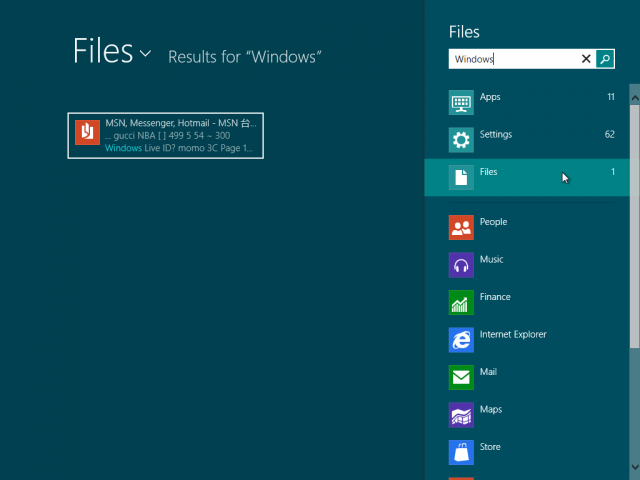The width and height of the screenshot is (640, 480).
Task: Click the Files document icon
Action: click(x=461, y=178)
